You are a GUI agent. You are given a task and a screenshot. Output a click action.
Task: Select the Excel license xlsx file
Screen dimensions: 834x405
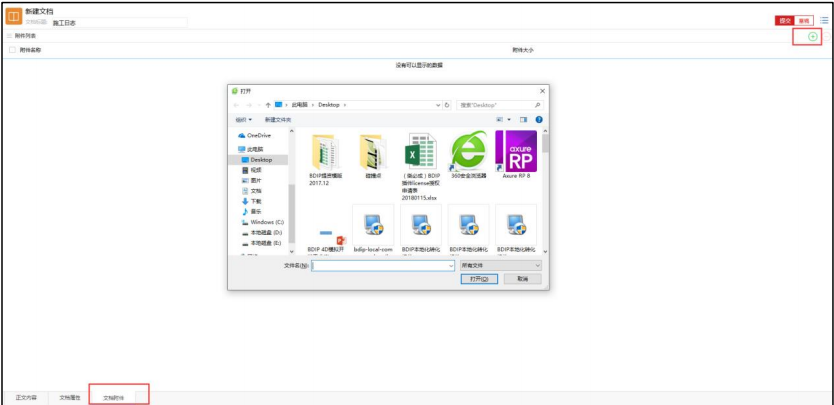[420, 166]
